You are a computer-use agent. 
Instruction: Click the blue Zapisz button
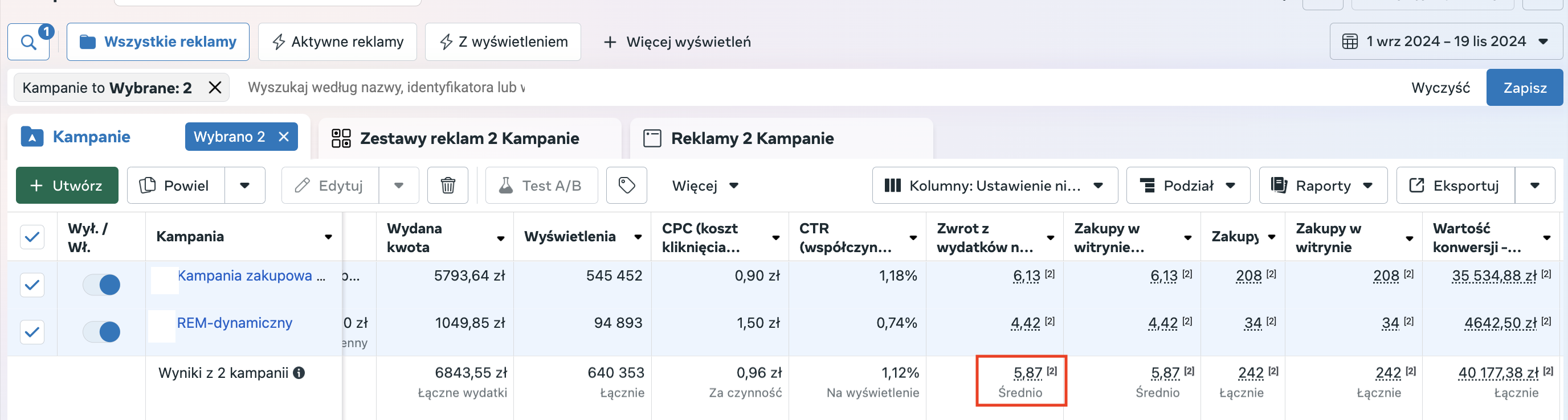tap(1524, 88)
